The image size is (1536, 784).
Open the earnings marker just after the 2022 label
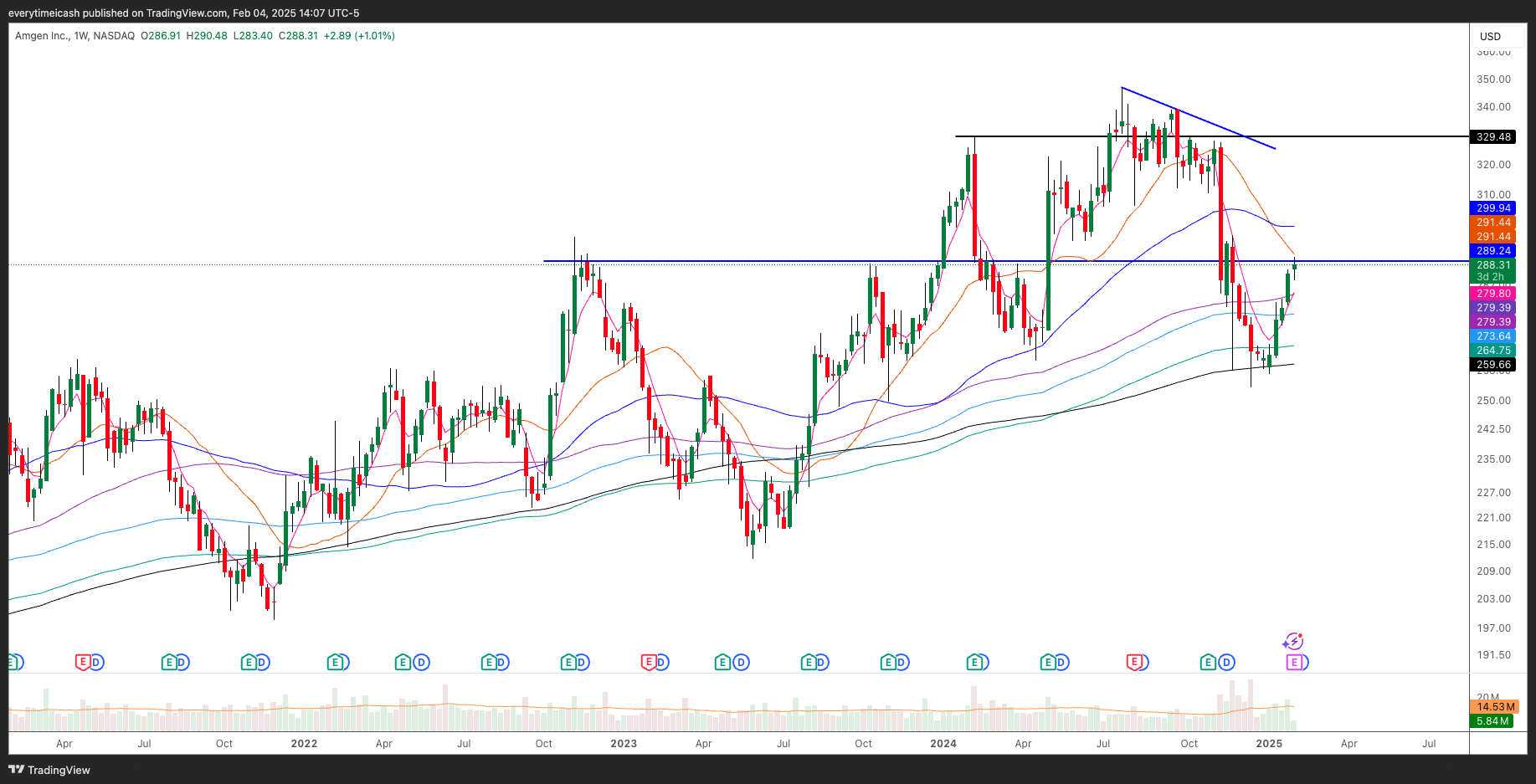[336, 662]
